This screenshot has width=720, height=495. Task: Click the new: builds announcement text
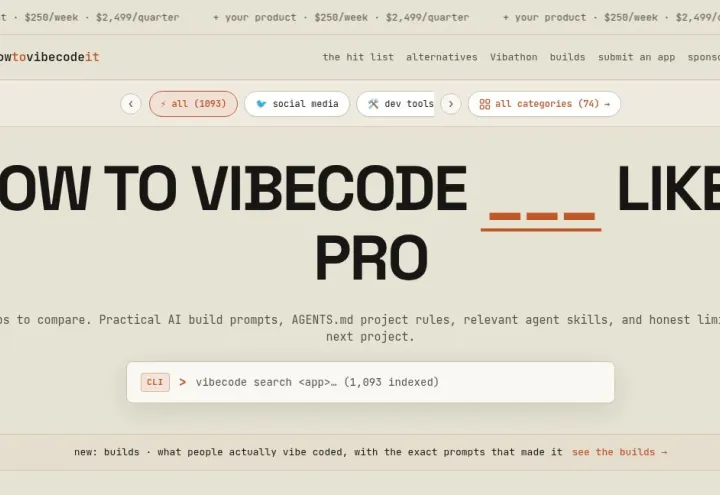tap(318, 452)
